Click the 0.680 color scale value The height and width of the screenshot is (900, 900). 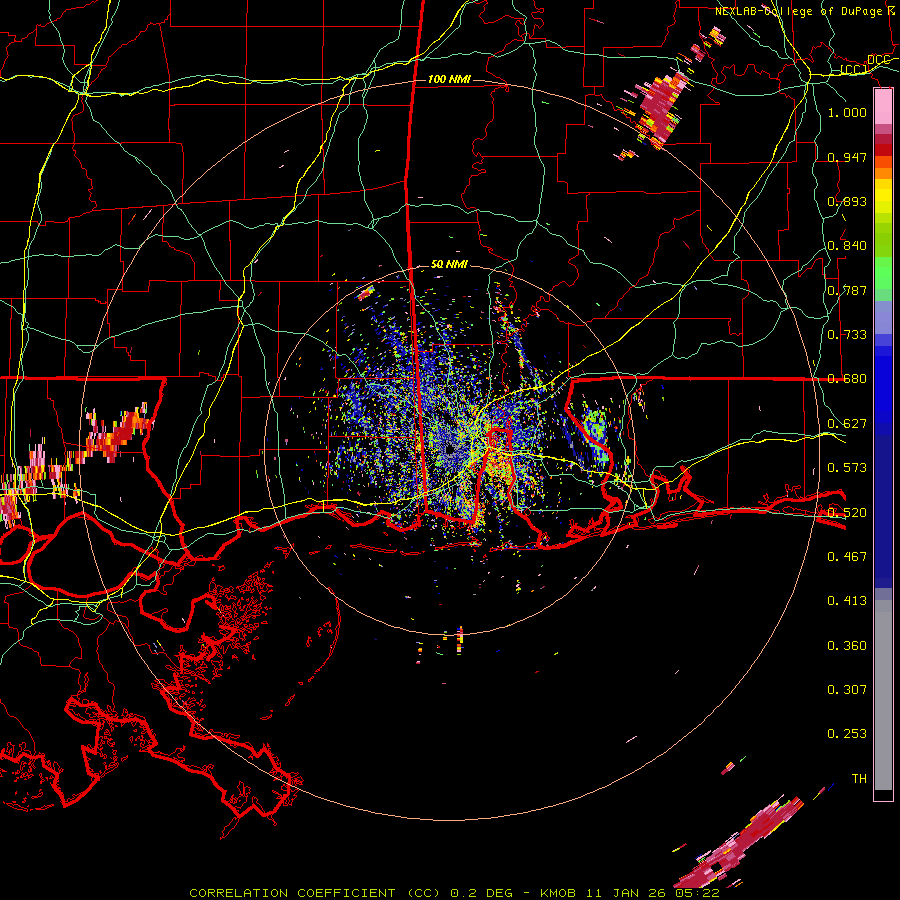coord(847,379)
